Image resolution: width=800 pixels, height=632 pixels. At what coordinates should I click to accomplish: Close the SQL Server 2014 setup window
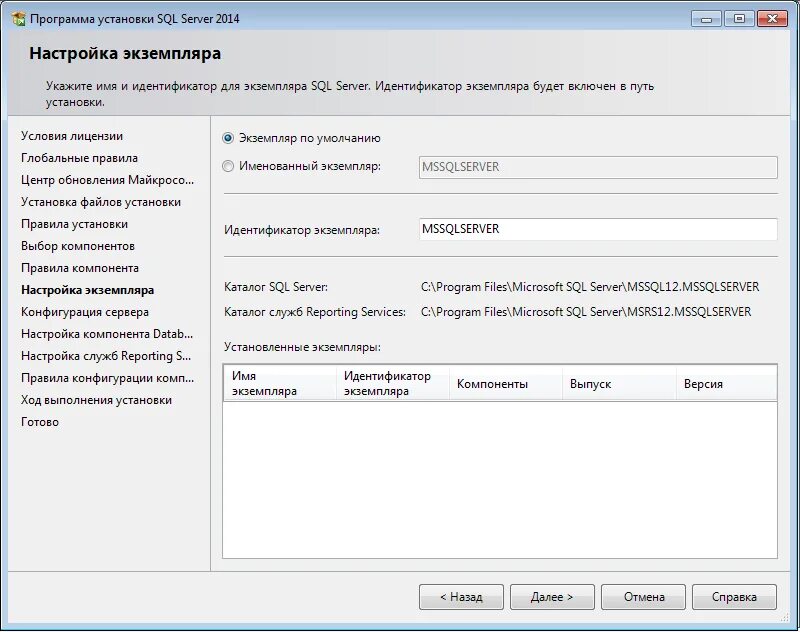click(x=772, y=19)
